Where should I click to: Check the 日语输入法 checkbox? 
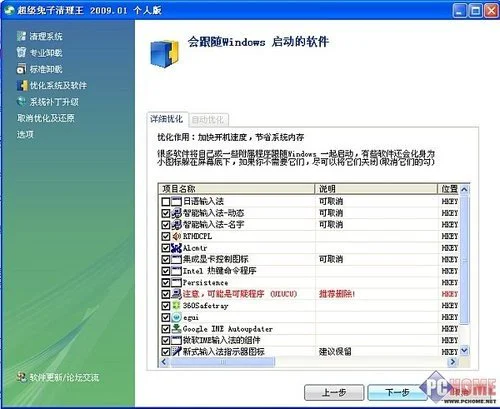point(166,202)
